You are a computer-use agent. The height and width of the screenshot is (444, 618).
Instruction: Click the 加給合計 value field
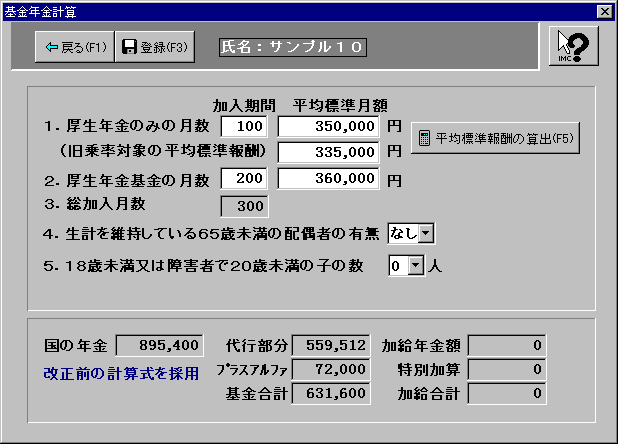pyautogui.click(x=507, y=394)
